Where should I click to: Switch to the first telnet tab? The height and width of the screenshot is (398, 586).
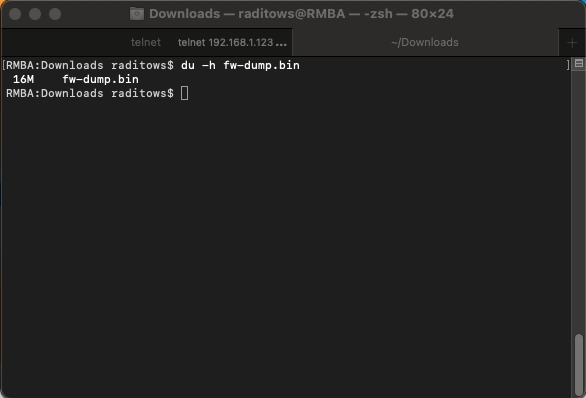pos(146,42)
